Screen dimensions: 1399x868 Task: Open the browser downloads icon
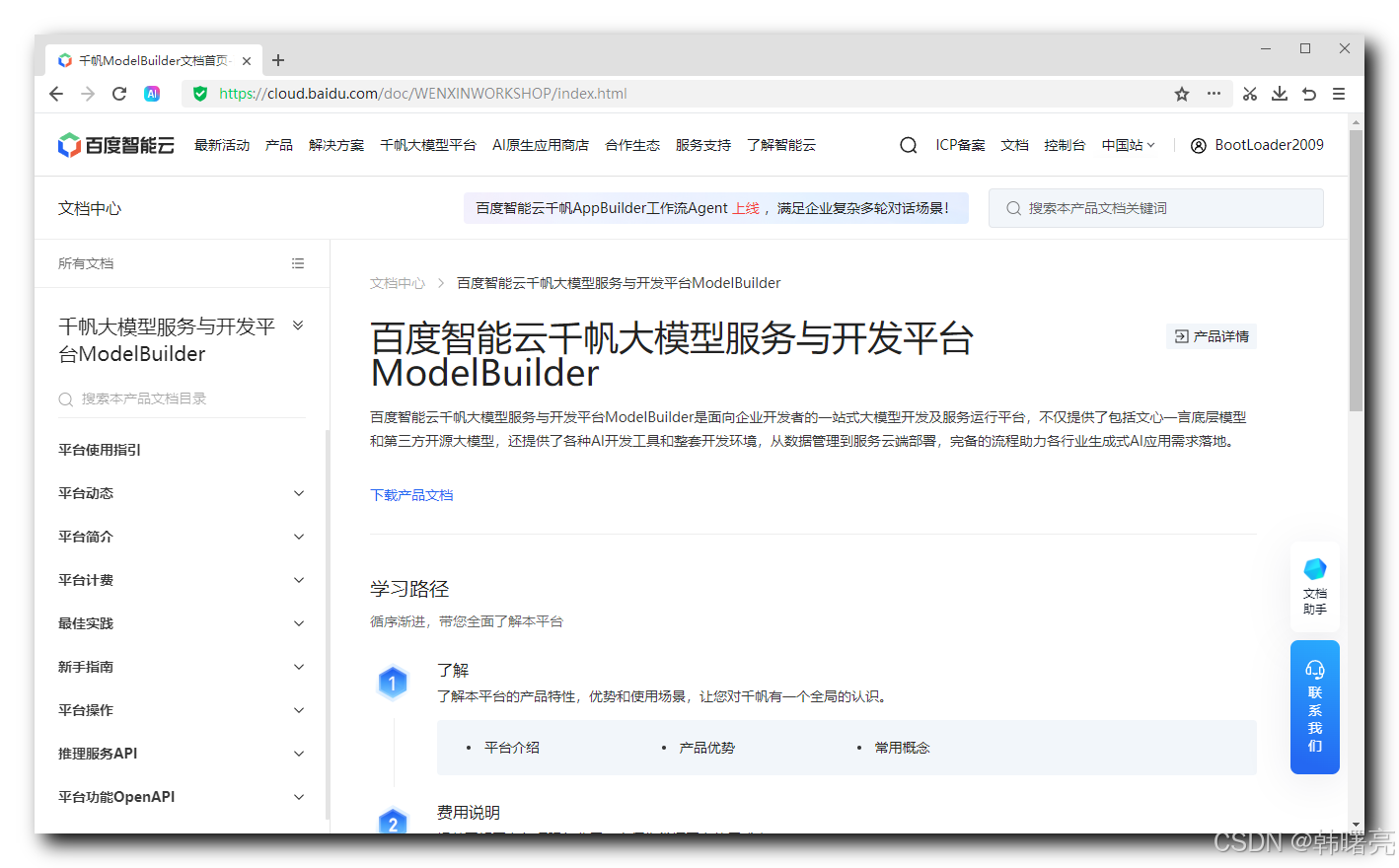click(x=1280, y=94)
